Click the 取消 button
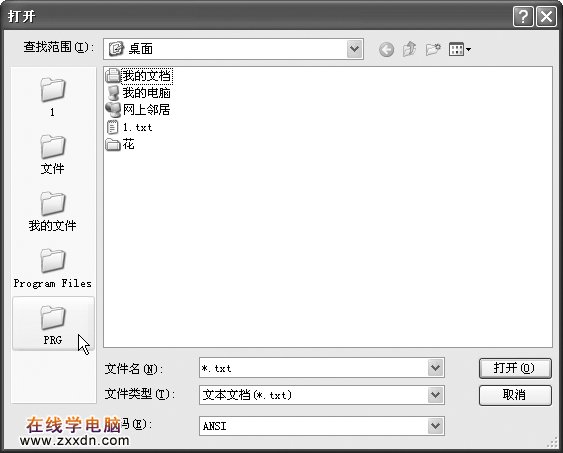The width and height of the screenshot is (563, 453). pos(515,395)
